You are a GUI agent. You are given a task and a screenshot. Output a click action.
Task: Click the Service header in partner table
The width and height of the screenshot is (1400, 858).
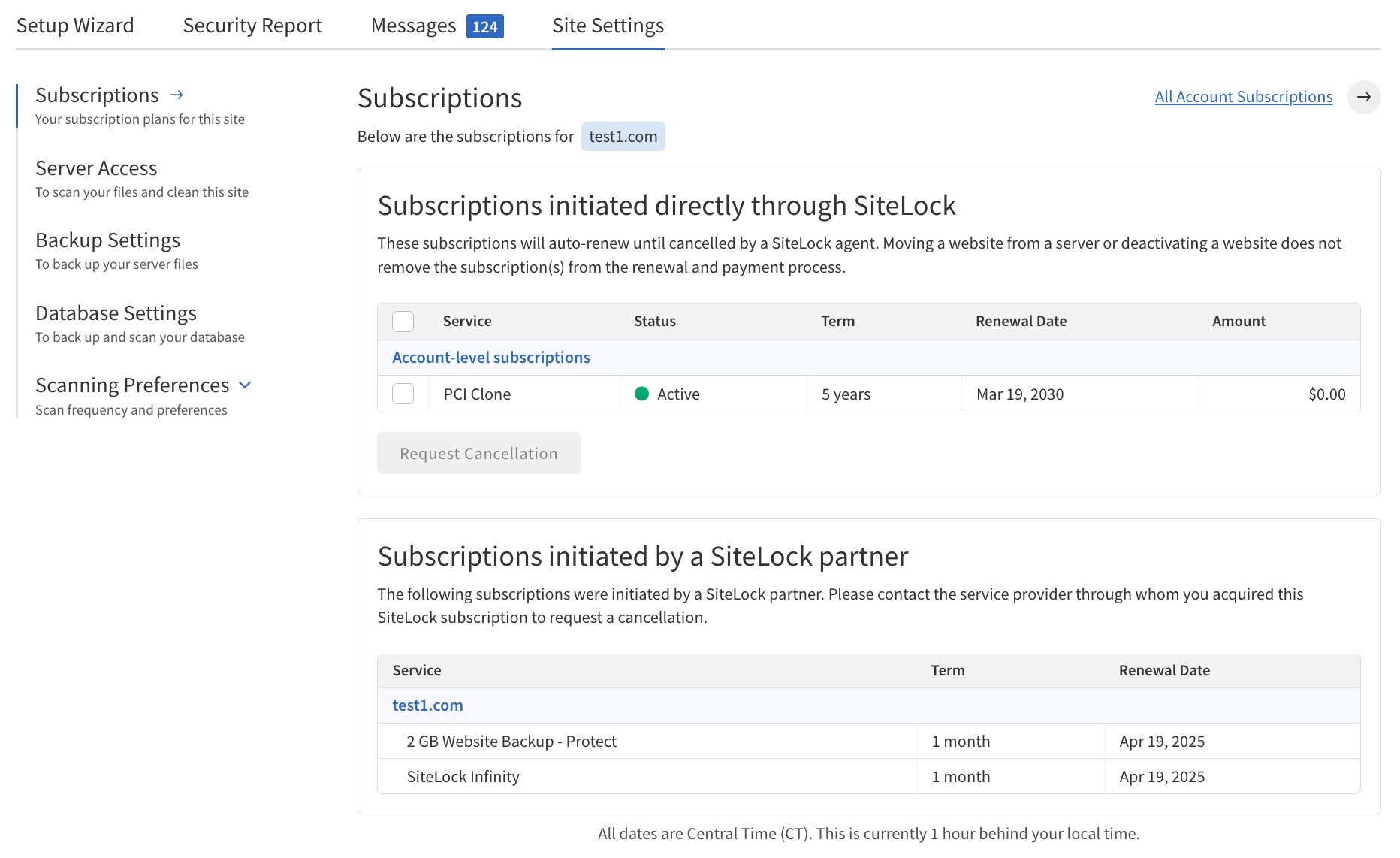point(417,670)
